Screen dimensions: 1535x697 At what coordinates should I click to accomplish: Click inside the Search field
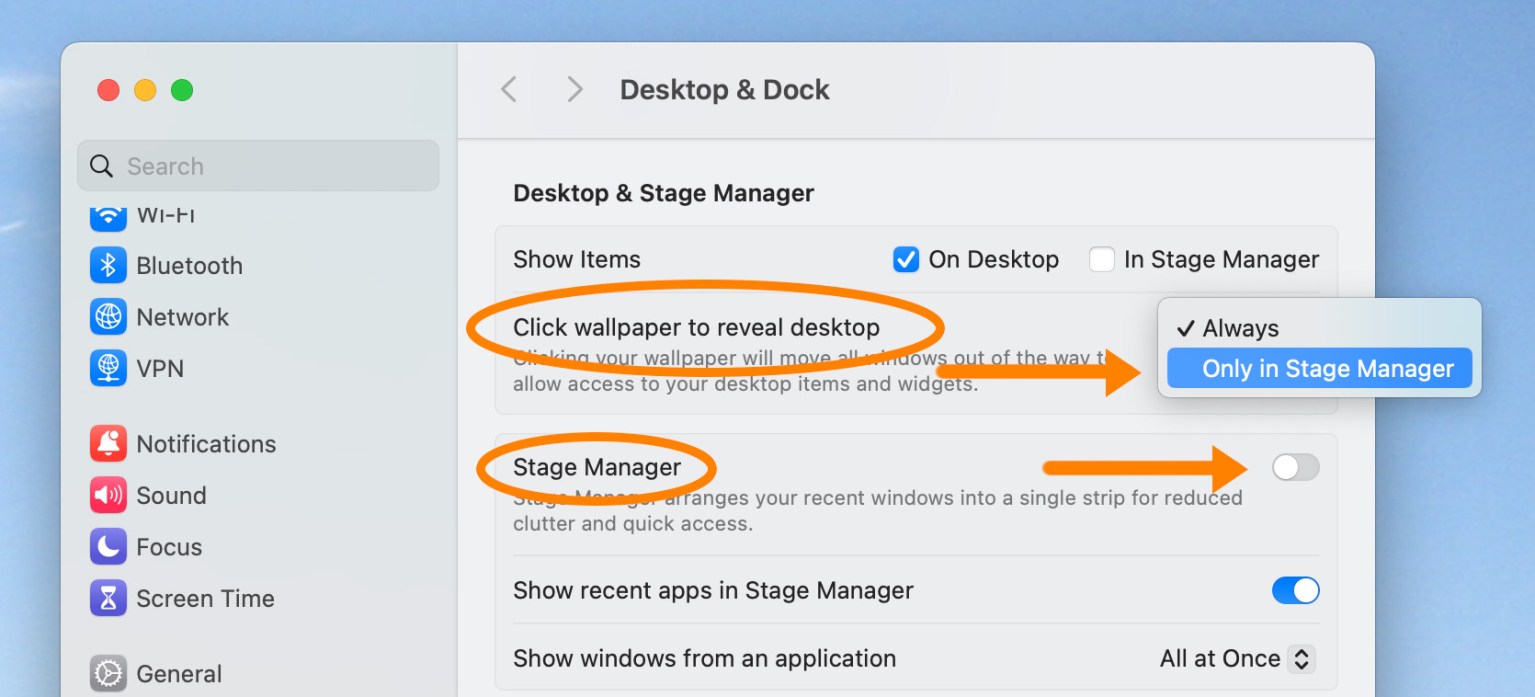(258, 165)
